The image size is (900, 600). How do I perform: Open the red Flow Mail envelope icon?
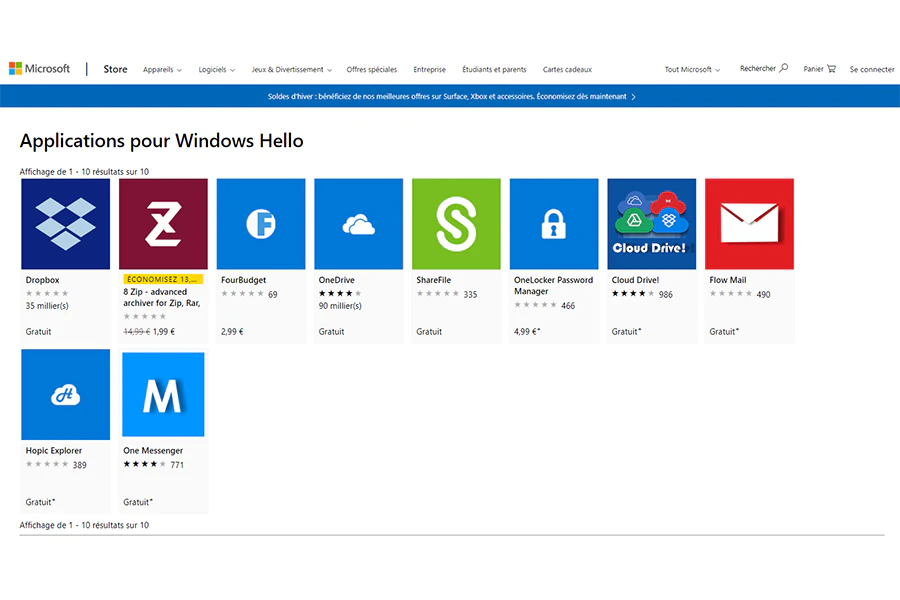(749, 224)
